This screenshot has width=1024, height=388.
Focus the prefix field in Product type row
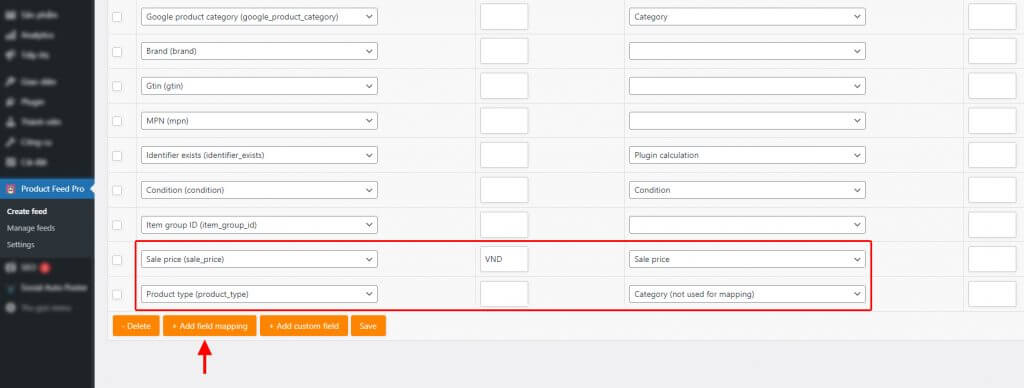coord(504,294)
